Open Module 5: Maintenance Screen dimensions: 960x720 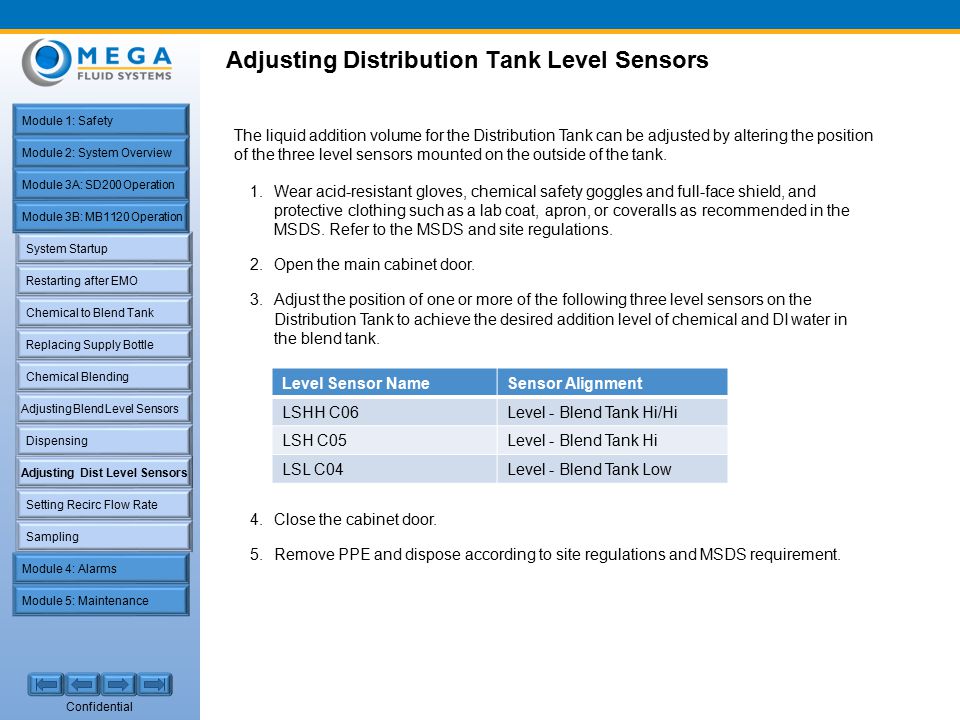tap(100, 601)
